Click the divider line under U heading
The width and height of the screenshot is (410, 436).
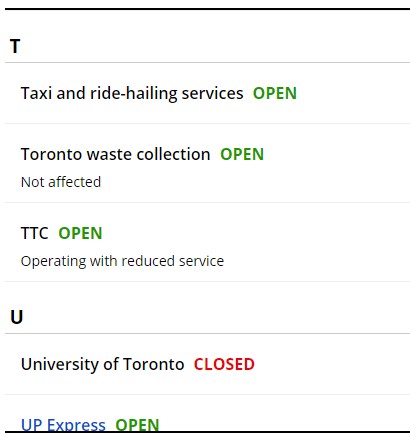click(x=207, y=333)
